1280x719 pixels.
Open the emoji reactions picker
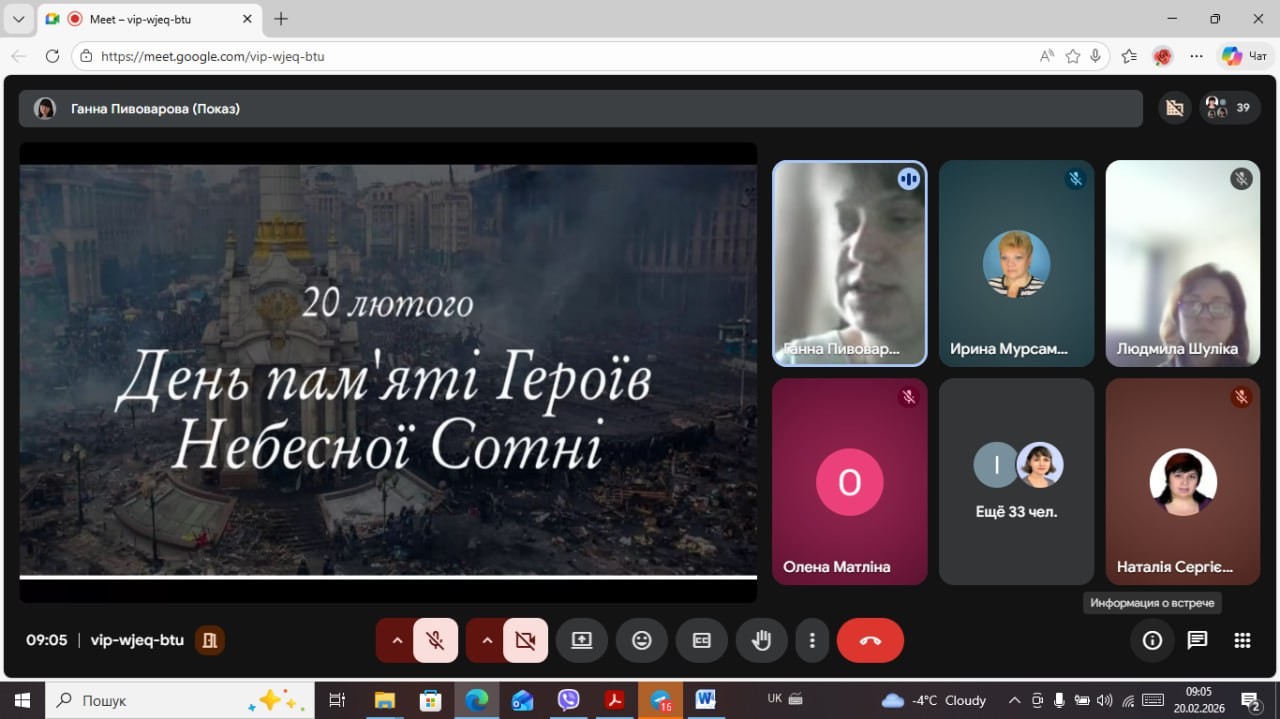(x=642, y=641)
